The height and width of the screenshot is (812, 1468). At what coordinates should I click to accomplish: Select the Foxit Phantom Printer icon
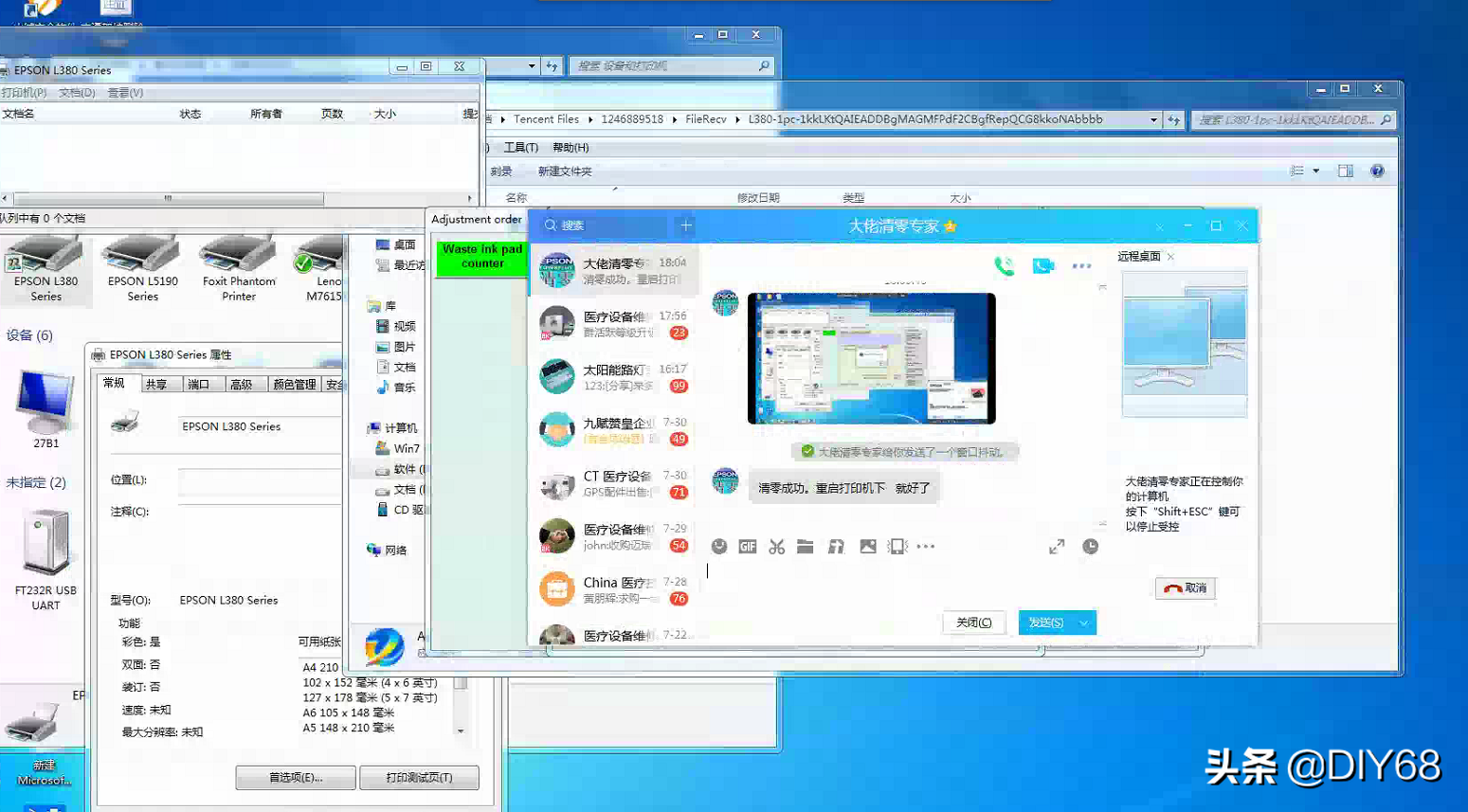pyautogui.click(x=239, y=268)
